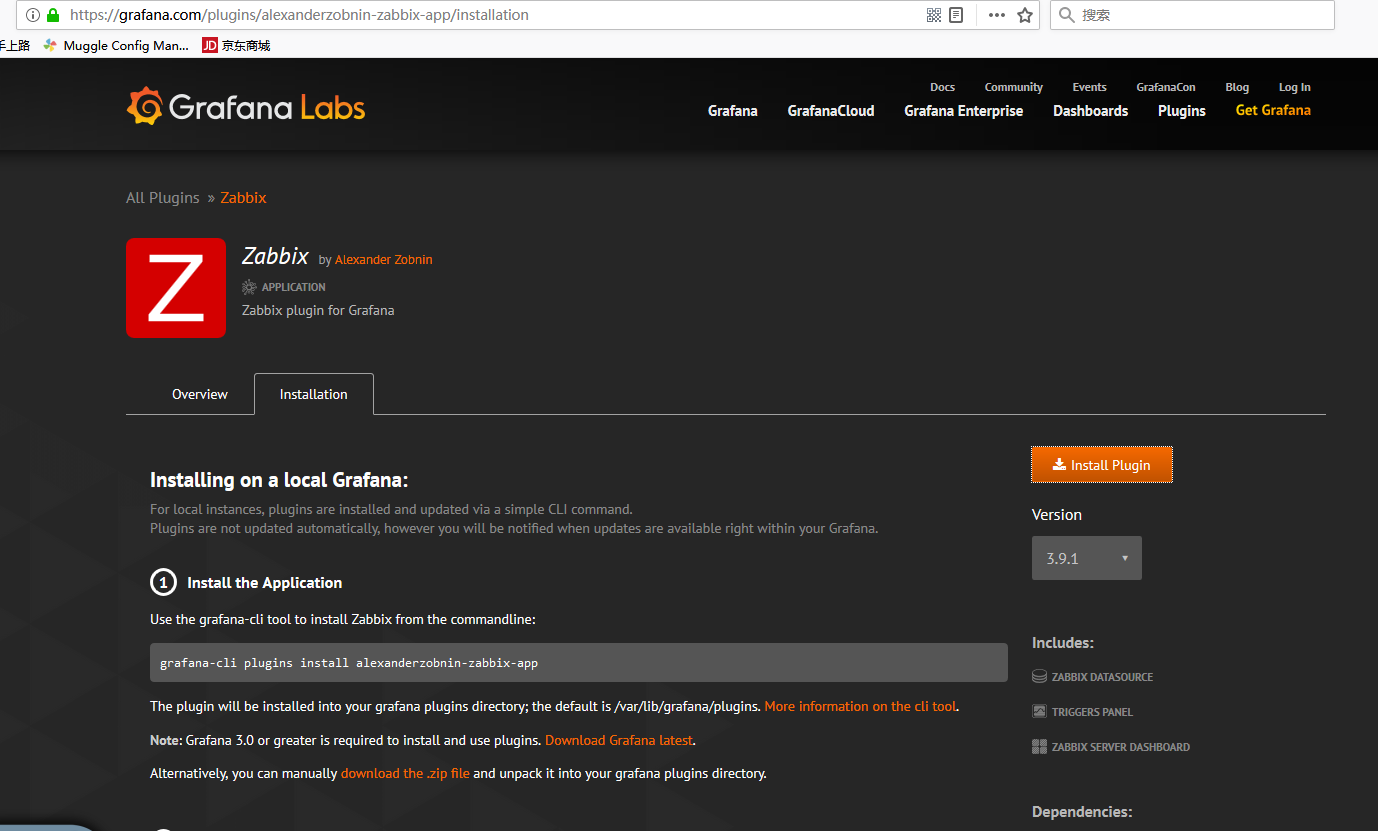Select the Installation tab
Screen dimensions: 1378x831
[x=314, y=394]
